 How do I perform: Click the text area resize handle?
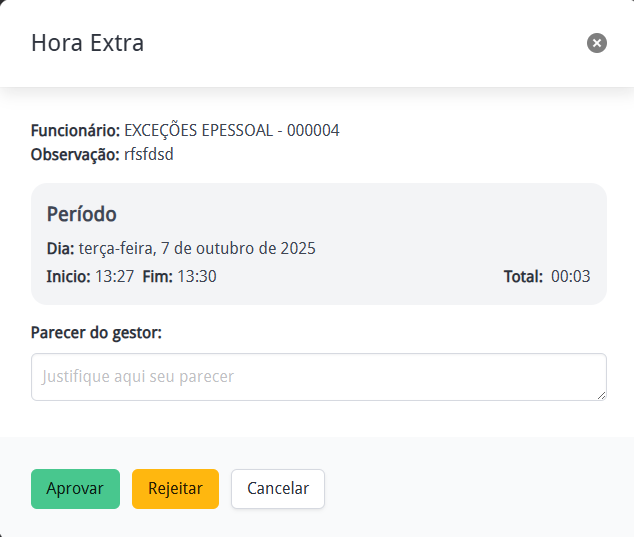coord(601,395)
